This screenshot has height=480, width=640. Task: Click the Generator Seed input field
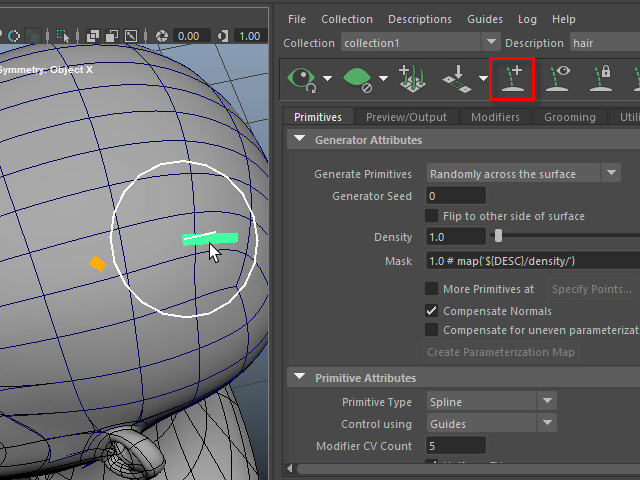[456, 196]
